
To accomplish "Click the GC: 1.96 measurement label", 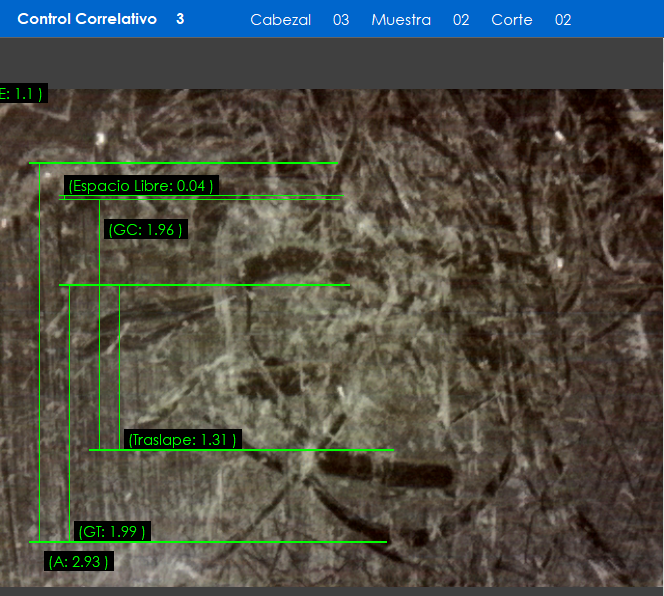I will click(x=146, y=230).
